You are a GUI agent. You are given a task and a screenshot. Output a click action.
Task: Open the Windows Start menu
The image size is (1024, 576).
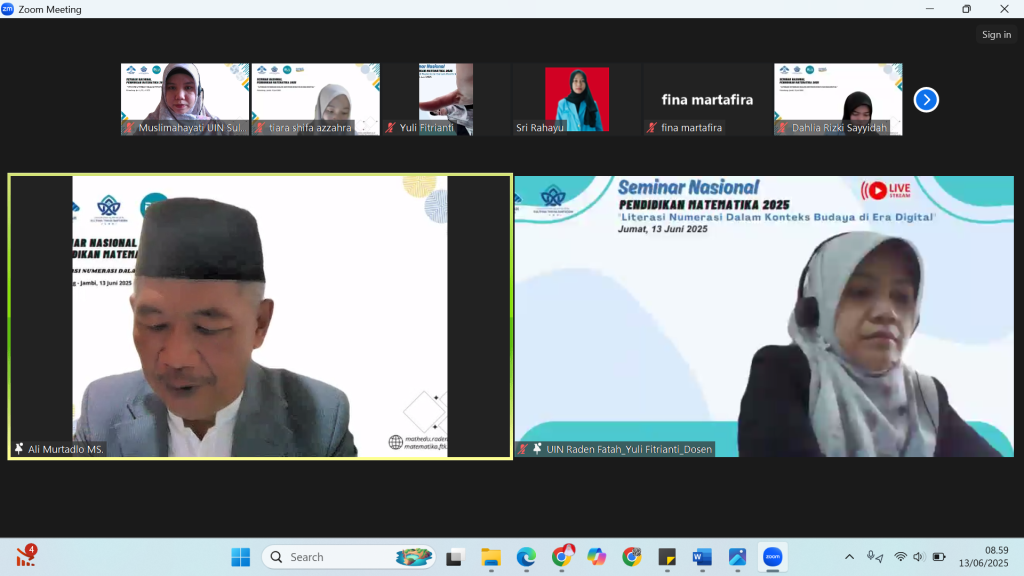[241, 557]
